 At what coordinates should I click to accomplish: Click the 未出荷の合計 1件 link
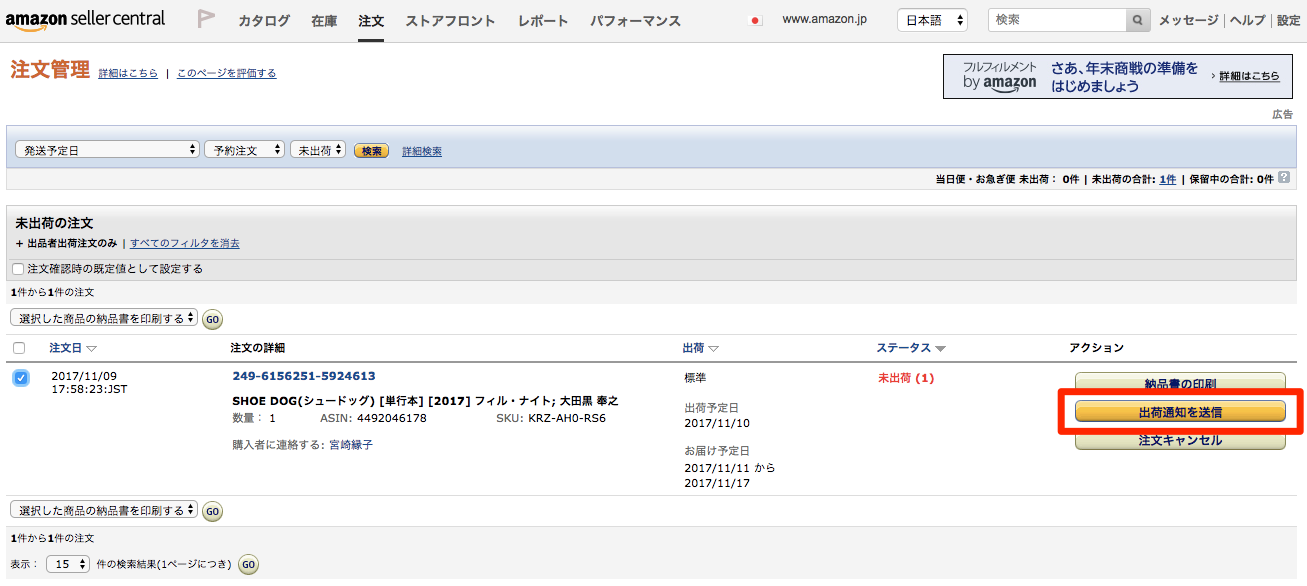pos(1167,180)
